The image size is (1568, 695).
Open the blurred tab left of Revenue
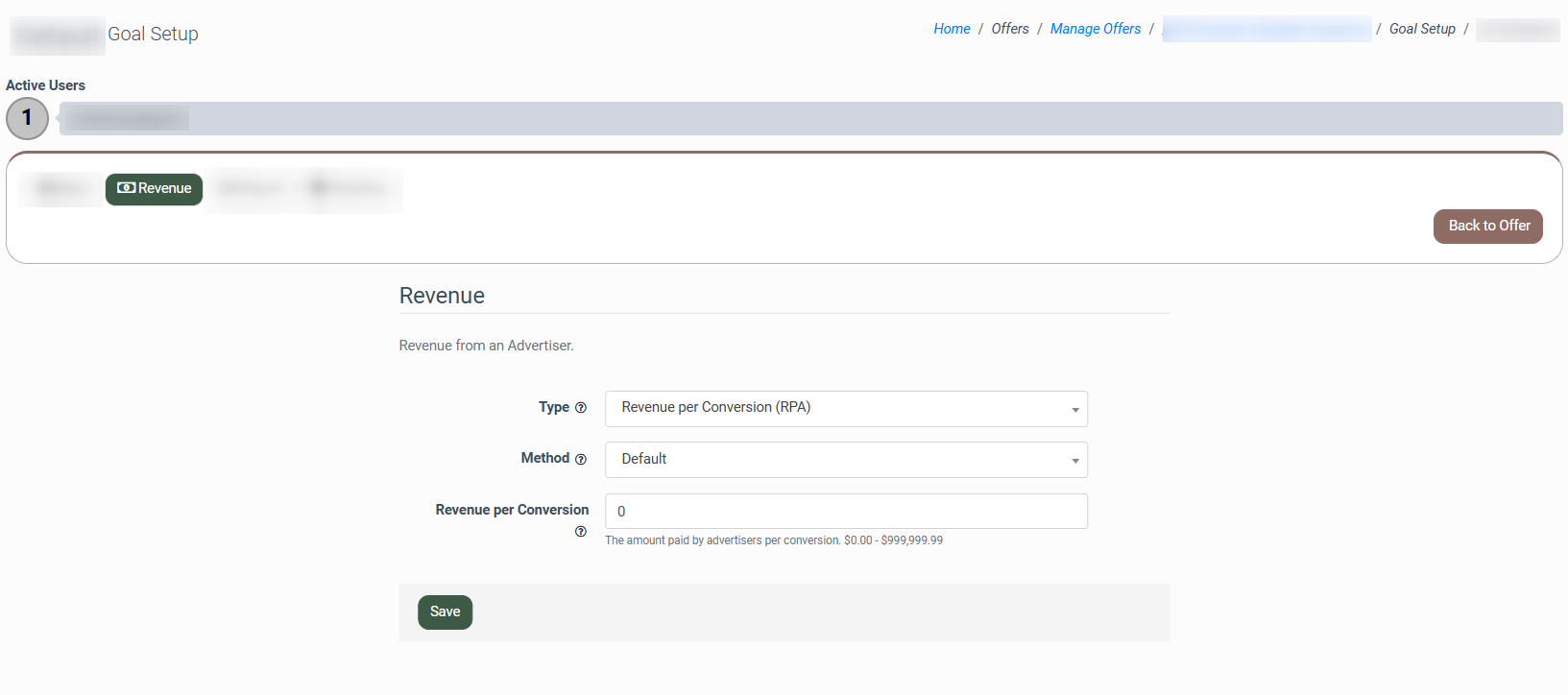[x=61, y=189]
